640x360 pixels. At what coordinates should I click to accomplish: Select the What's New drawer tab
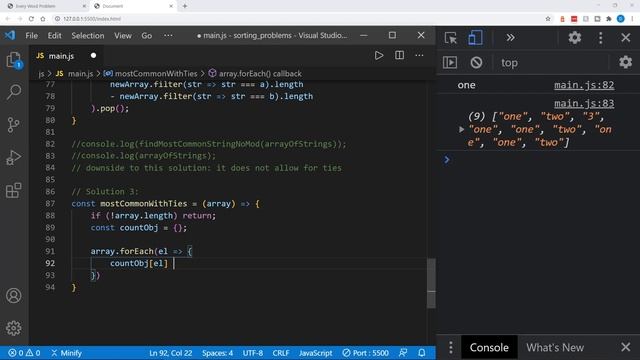(555, 347)
